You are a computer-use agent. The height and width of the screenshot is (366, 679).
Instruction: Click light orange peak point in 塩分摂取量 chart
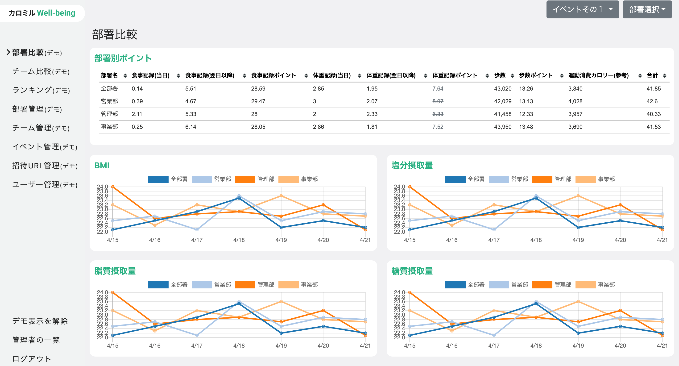[x=578, y=196]
